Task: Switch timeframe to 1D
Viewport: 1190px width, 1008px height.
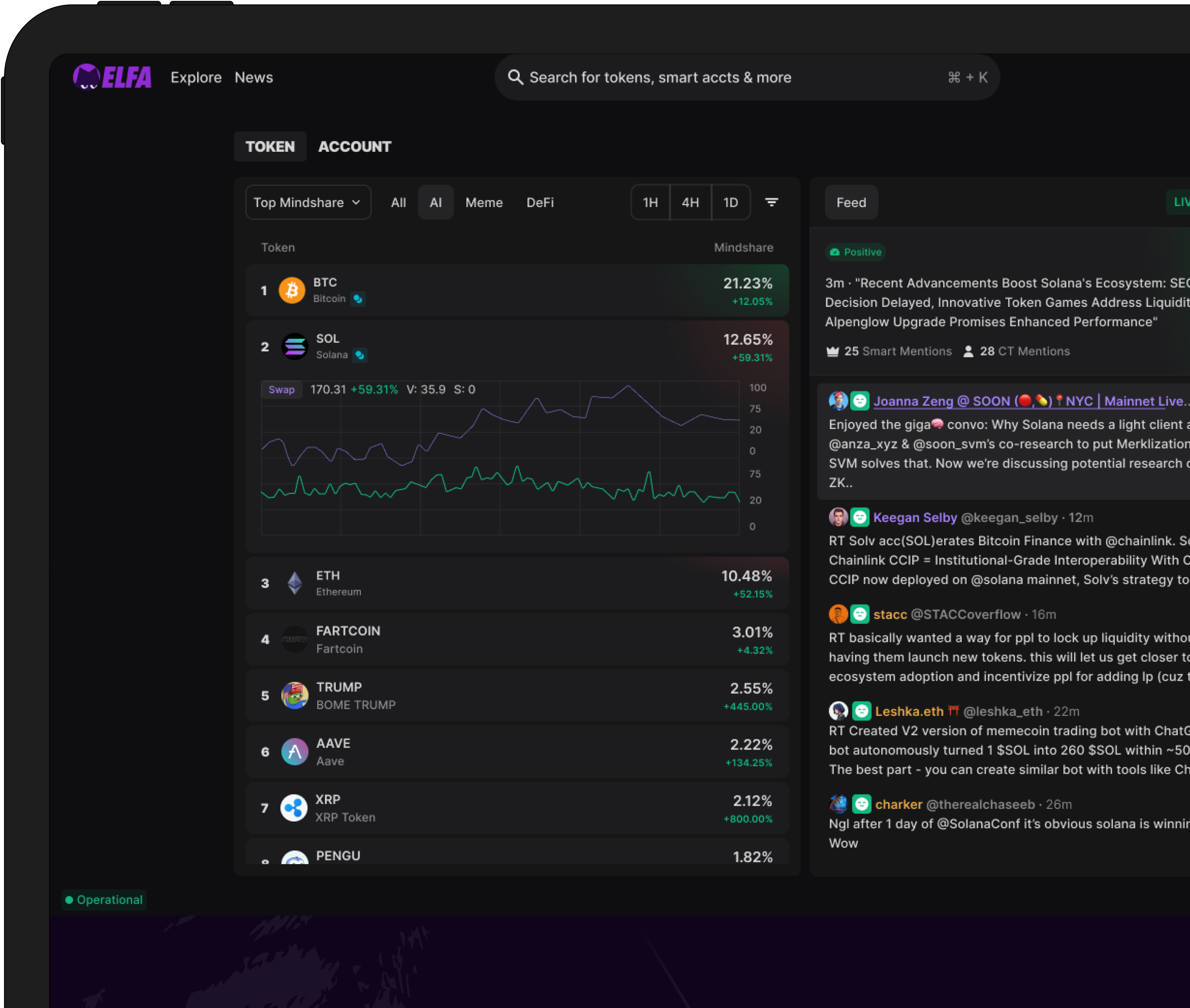Action: [731, 202]
